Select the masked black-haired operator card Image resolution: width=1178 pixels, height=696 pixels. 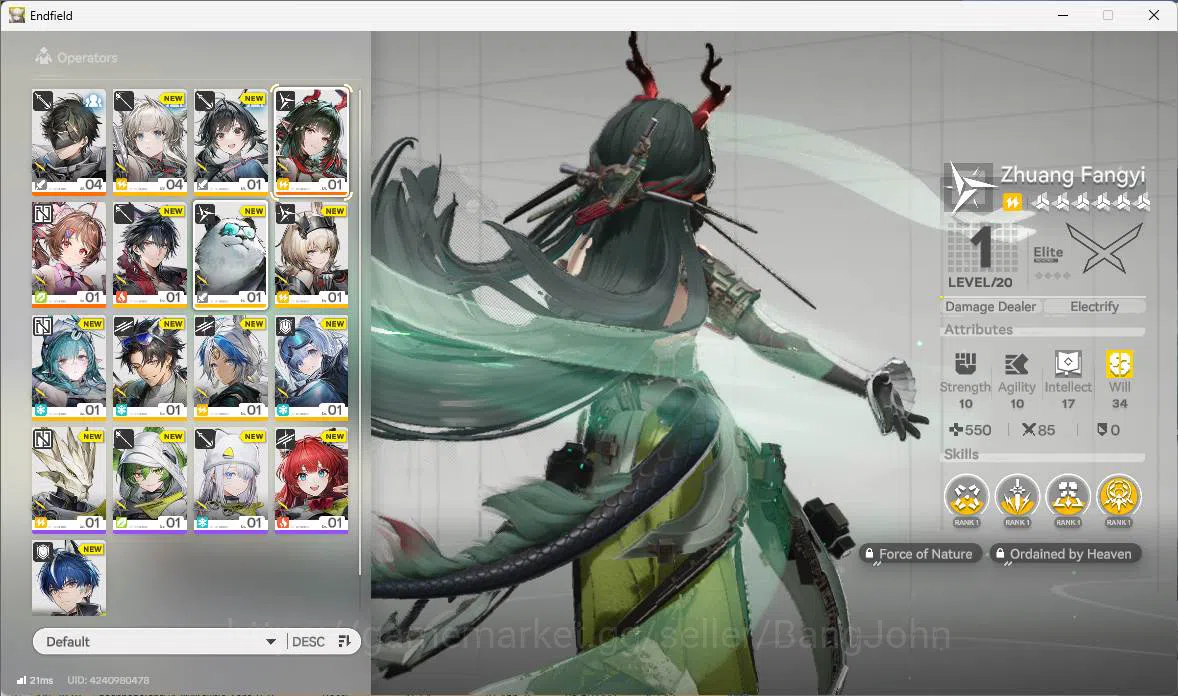(x=69, y=141)
